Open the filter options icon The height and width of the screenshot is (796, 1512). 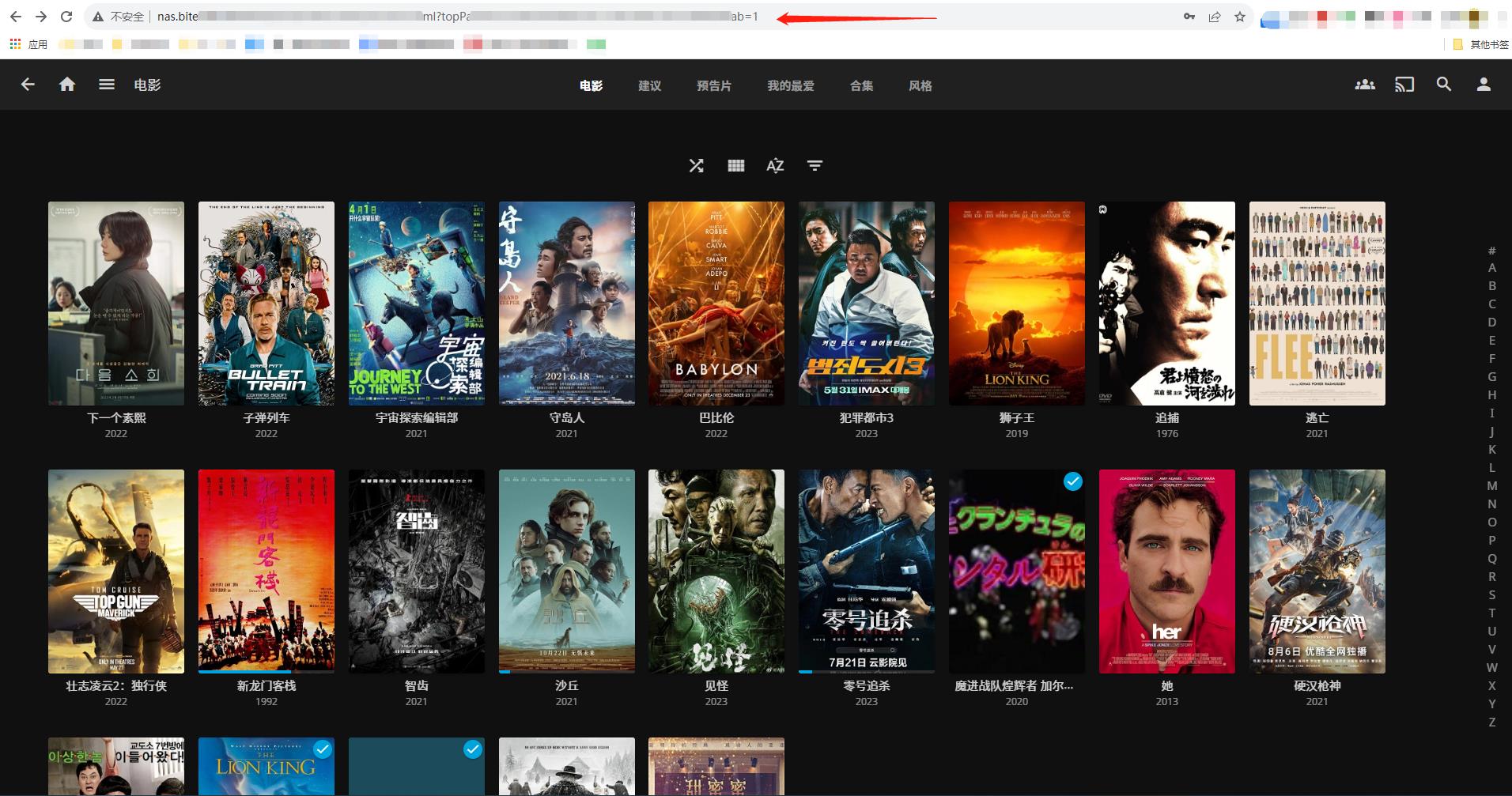(815, 165)
